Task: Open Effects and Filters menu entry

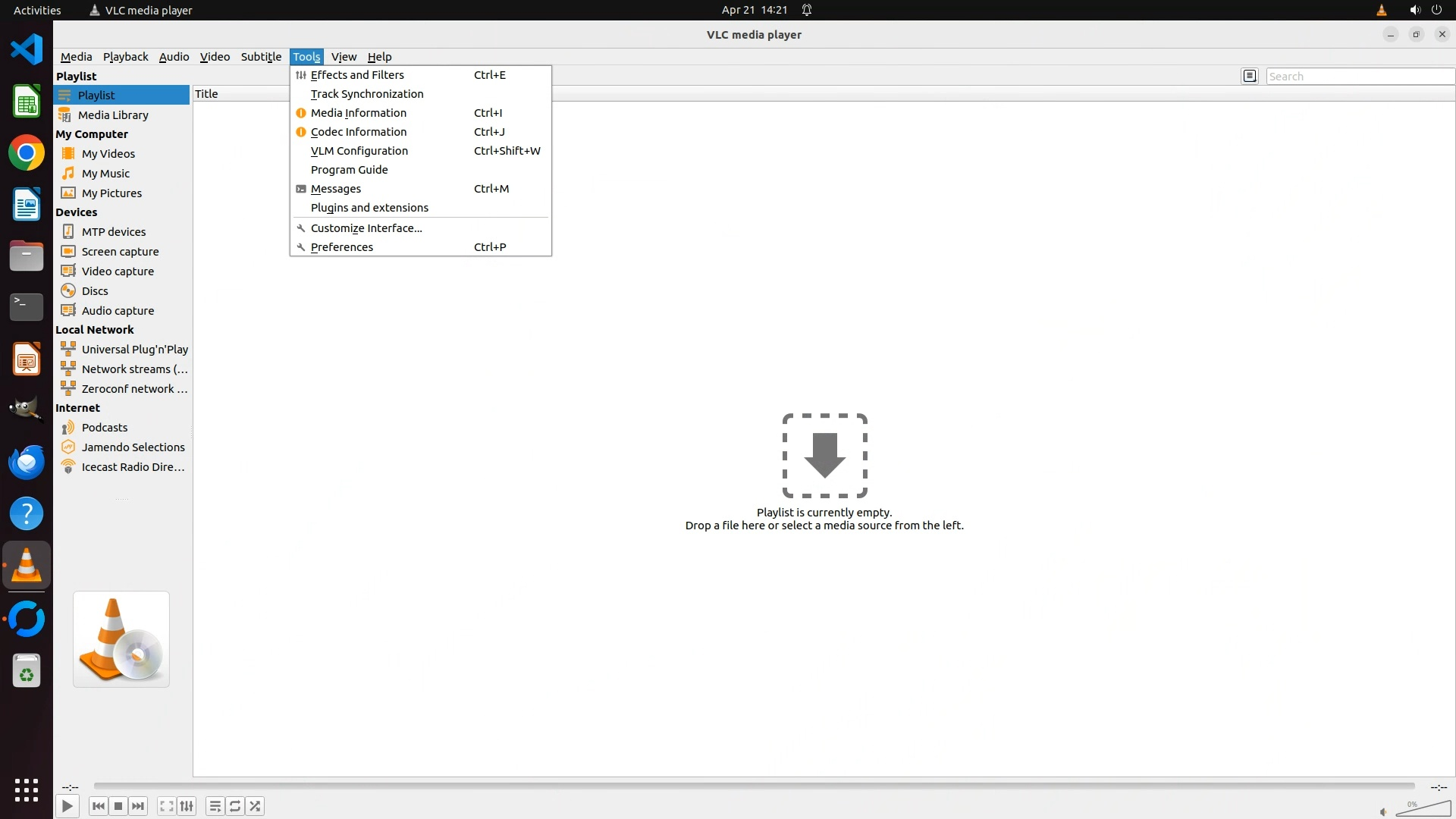Action: pos(357,75)
